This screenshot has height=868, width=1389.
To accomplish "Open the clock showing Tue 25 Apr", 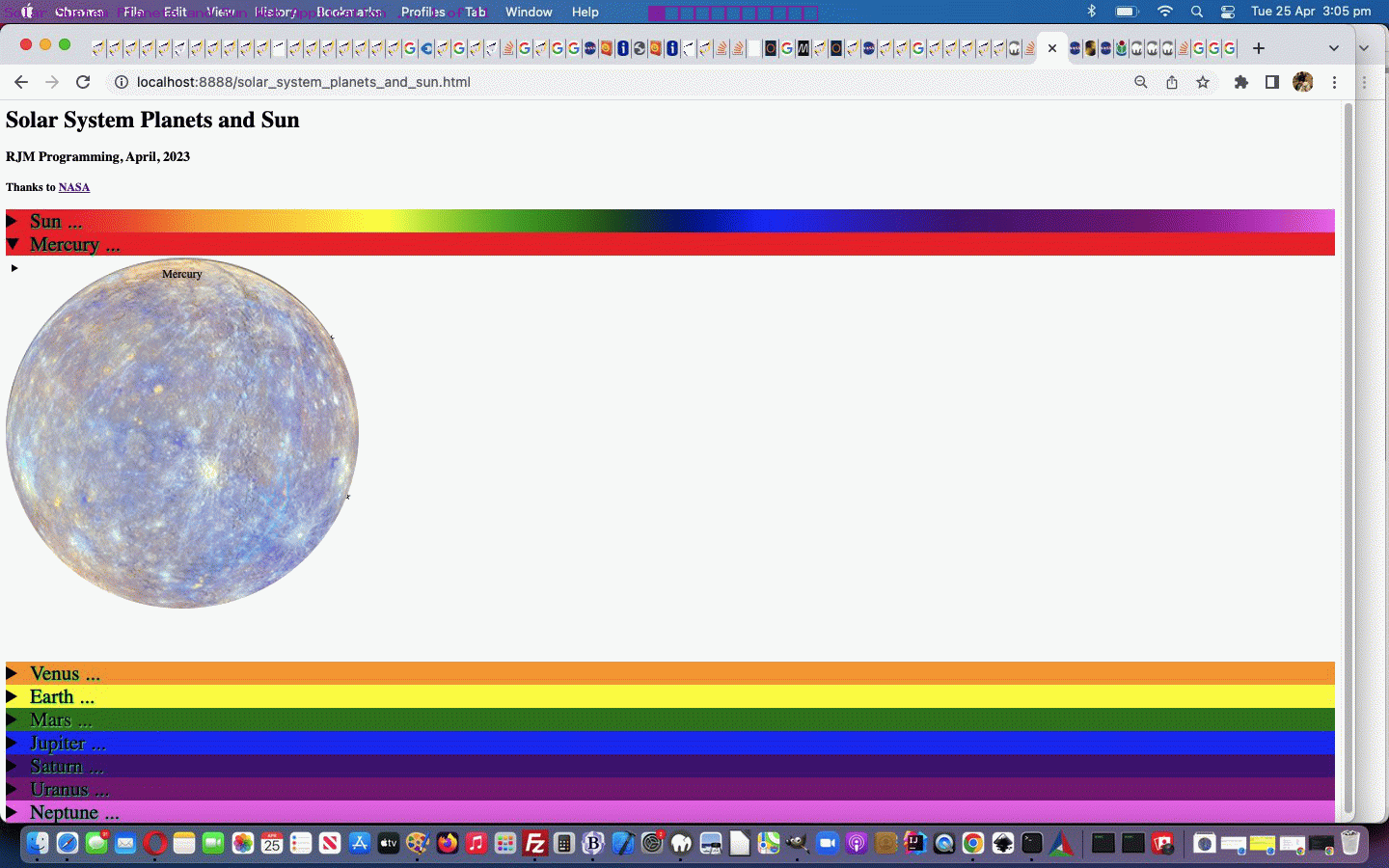I will point(1311,12).
